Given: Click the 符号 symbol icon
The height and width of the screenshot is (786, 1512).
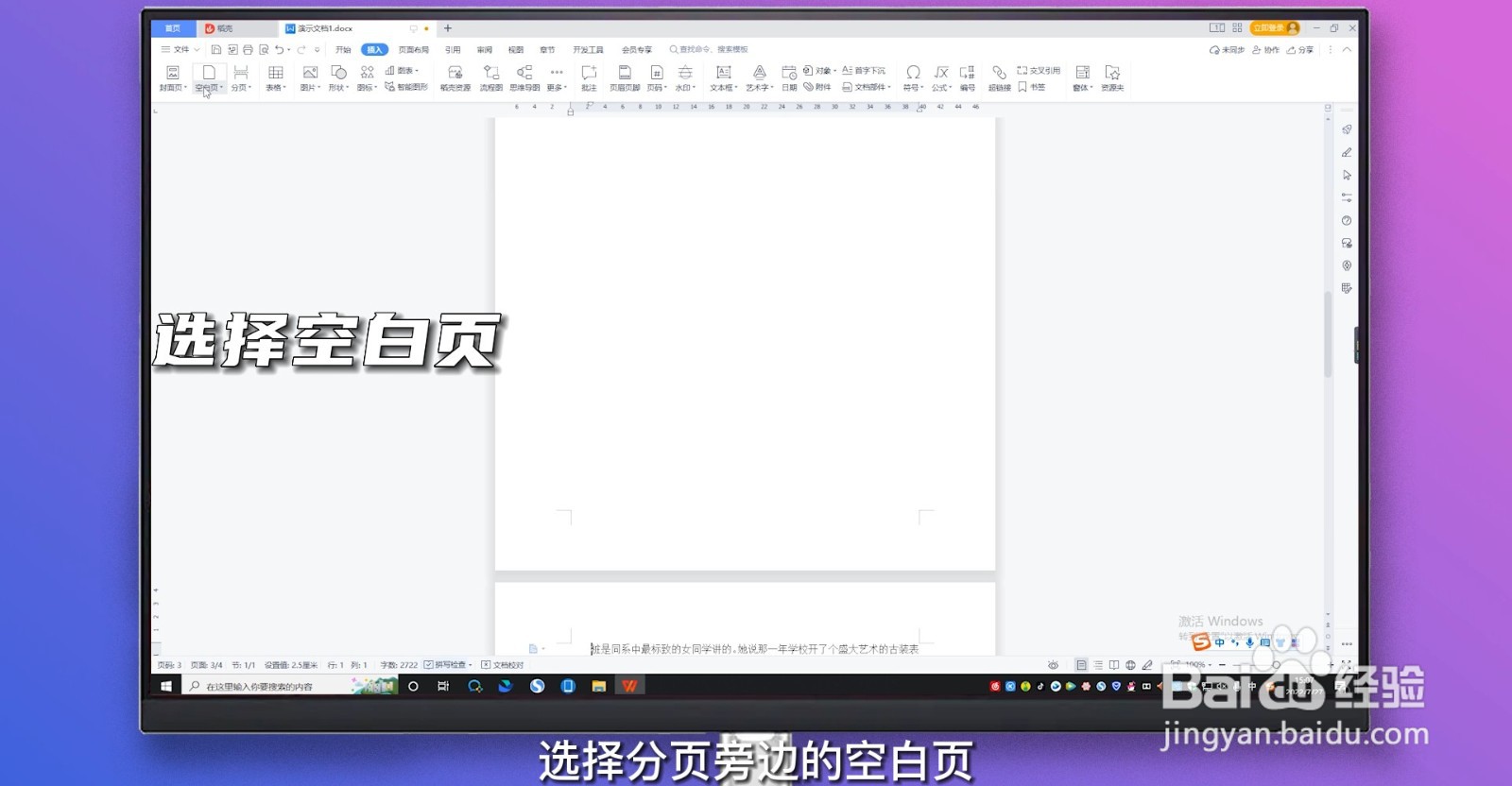Looking at the screenshot, I should pyautogui.click(x=913, y=73).
